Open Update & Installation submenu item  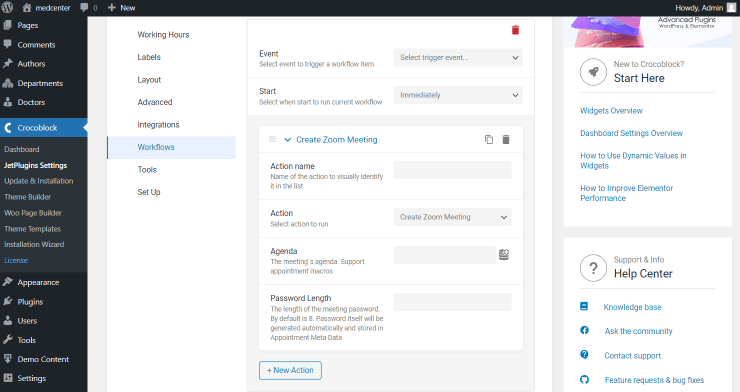coord(39,181)
